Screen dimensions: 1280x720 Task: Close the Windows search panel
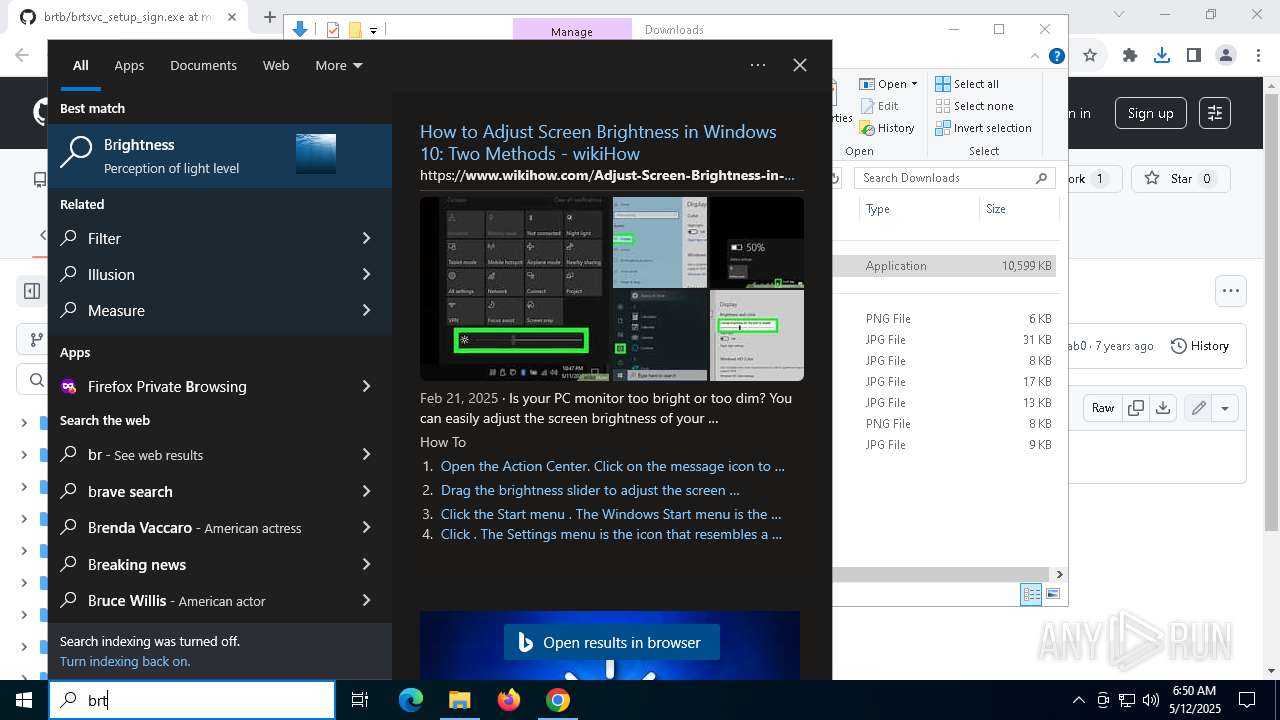coord(799,65)
